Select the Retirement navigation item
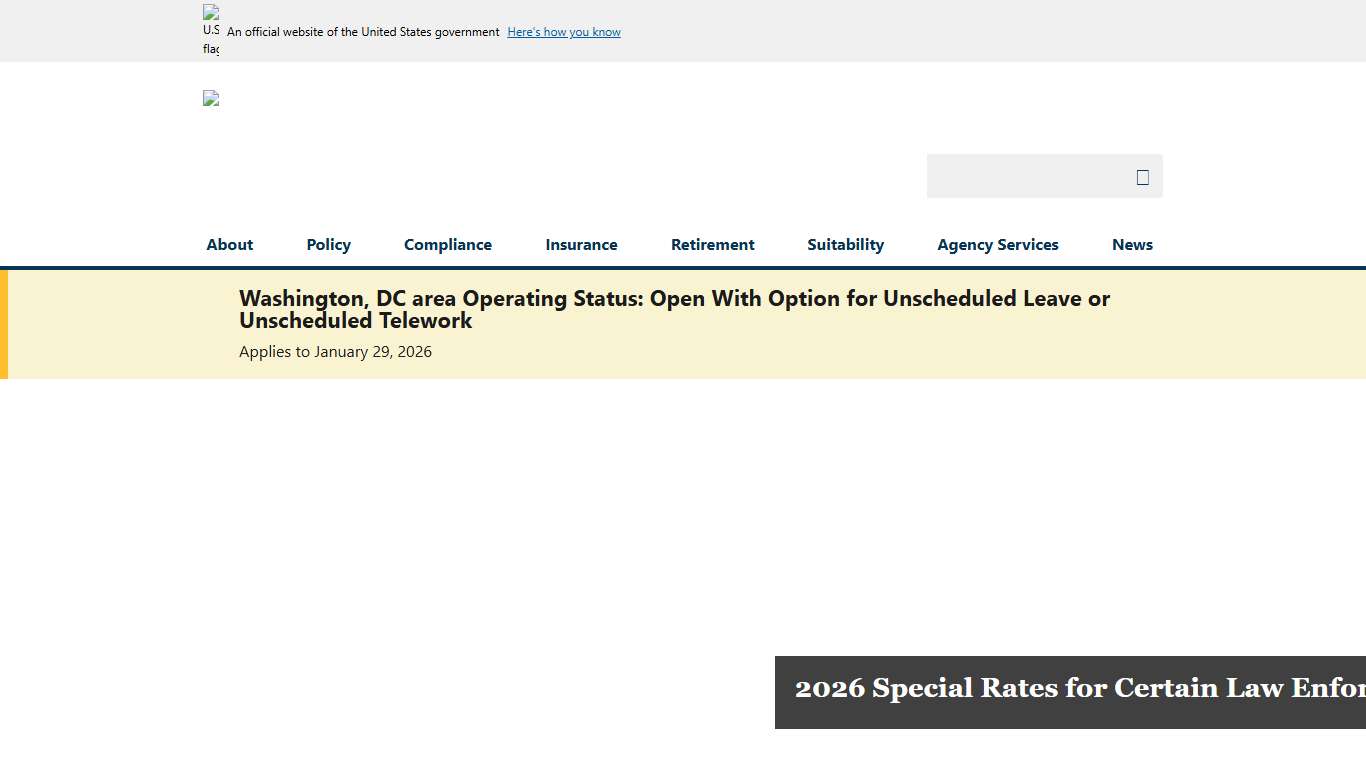The image size is (1366, 768). (712, 244)
